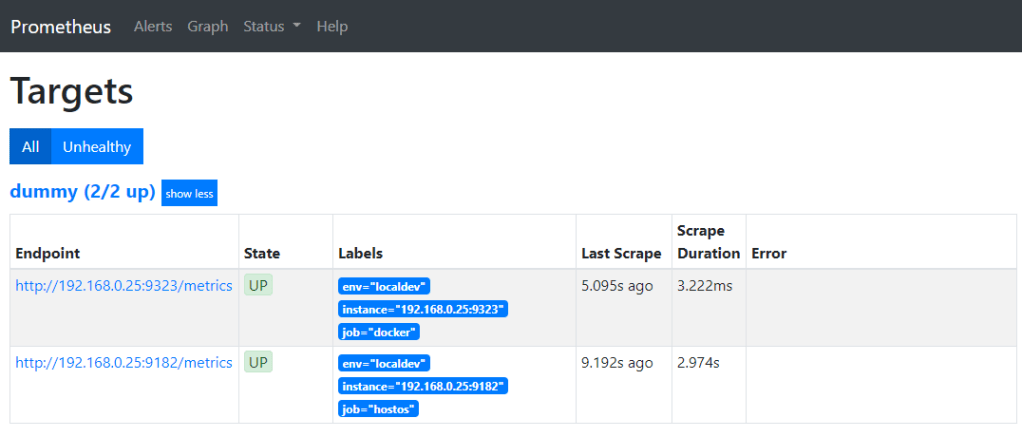Screen dimensions: 1022x437
Task: Click the dummy (2/2 up) heading link
Action: tap(83, 191)
